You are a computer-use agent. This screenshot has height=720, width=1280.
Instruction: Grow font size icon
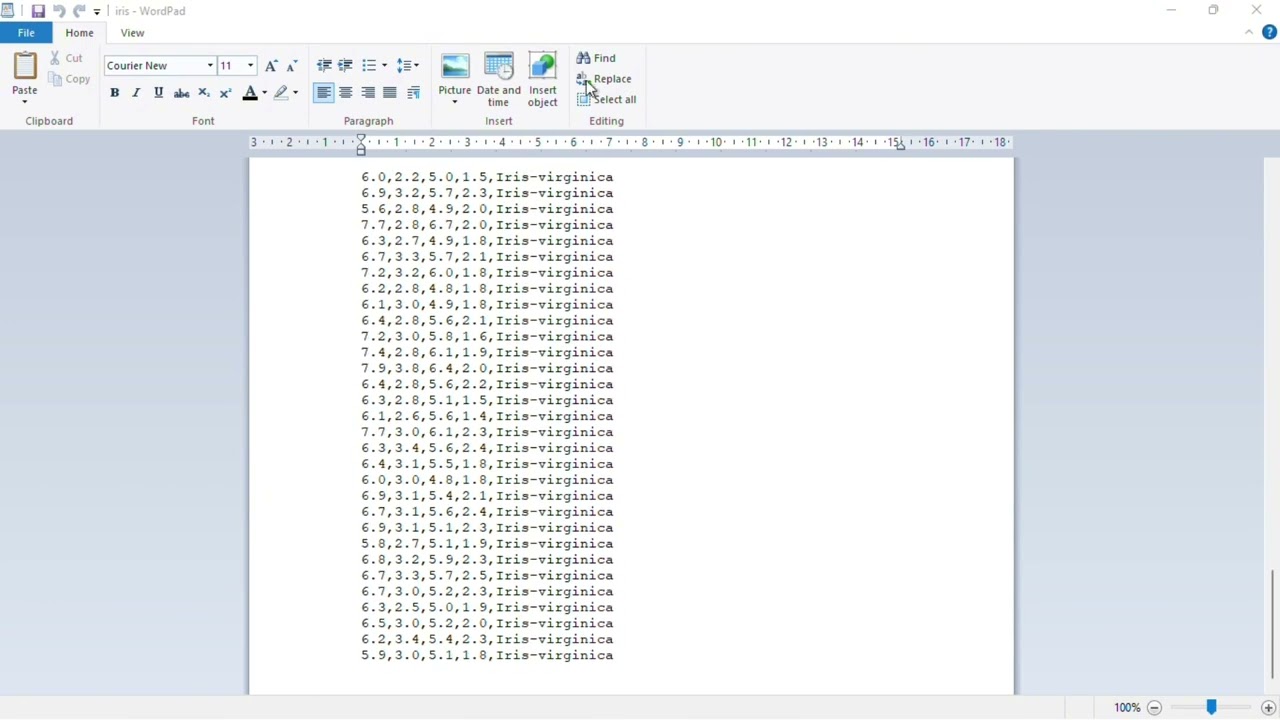pos(271,66)
